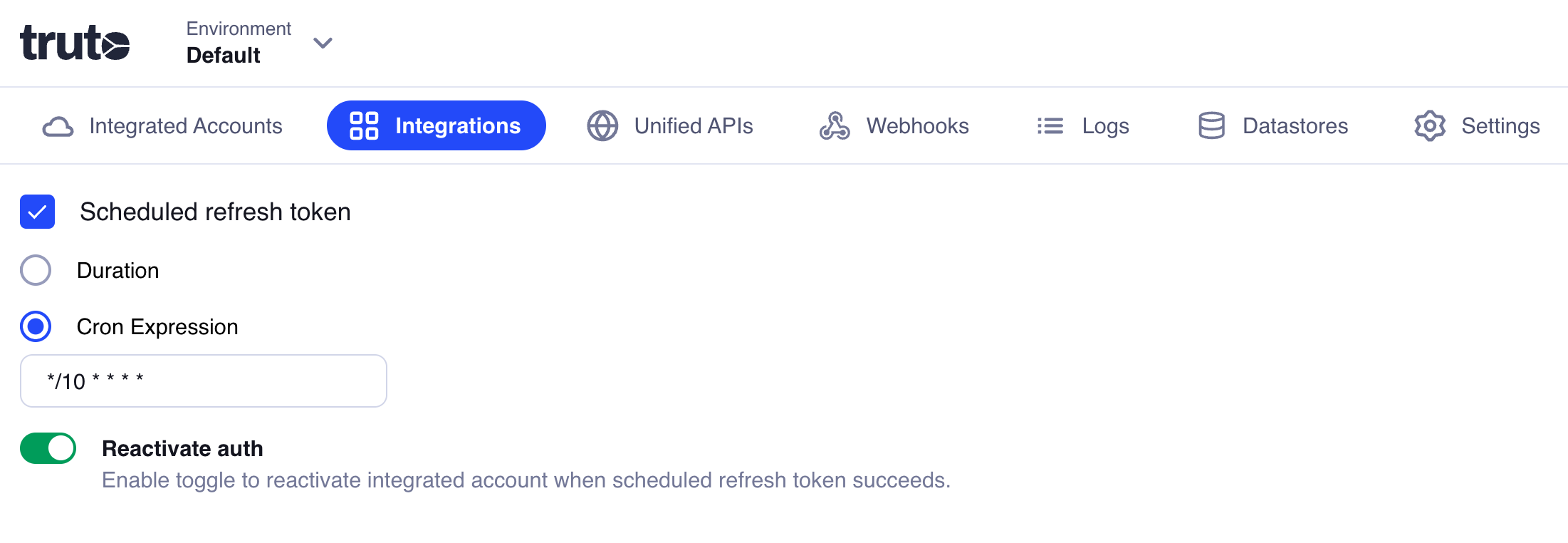Expand the Environment chevron dropdown
This screenshot has width=1568, height=543.
pyautogui.click(x=323, y=43)
